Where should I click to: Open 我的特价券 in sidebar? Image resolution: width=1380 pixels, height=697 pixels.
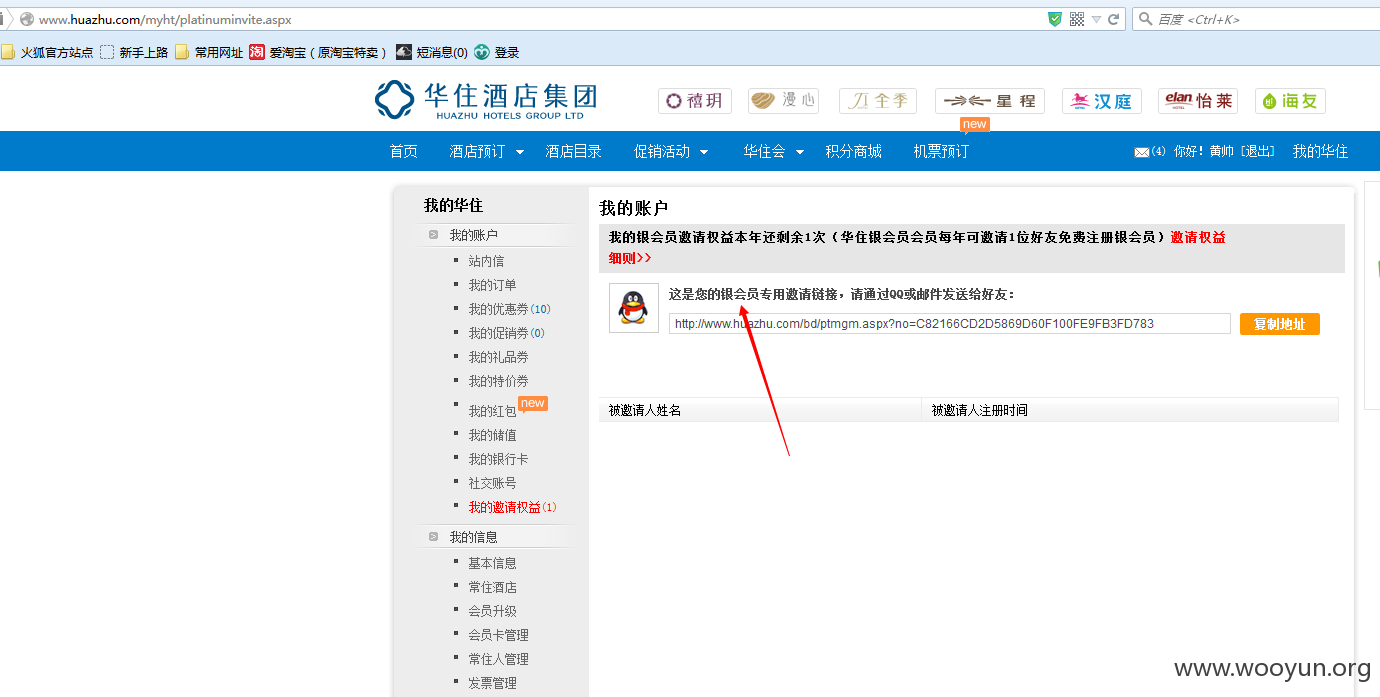(x=498, y=381)
